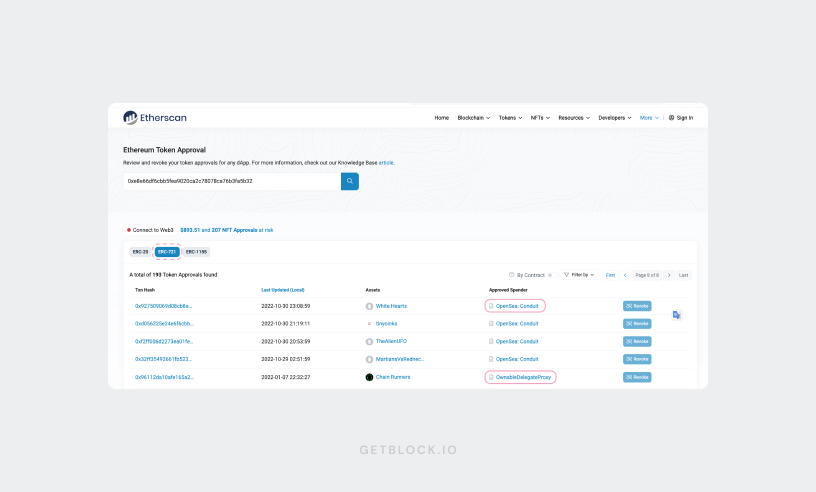The height and width of the screenshot is (492, 816).
Task: Click Sign In link text
Action: click(x=684, y=118)
